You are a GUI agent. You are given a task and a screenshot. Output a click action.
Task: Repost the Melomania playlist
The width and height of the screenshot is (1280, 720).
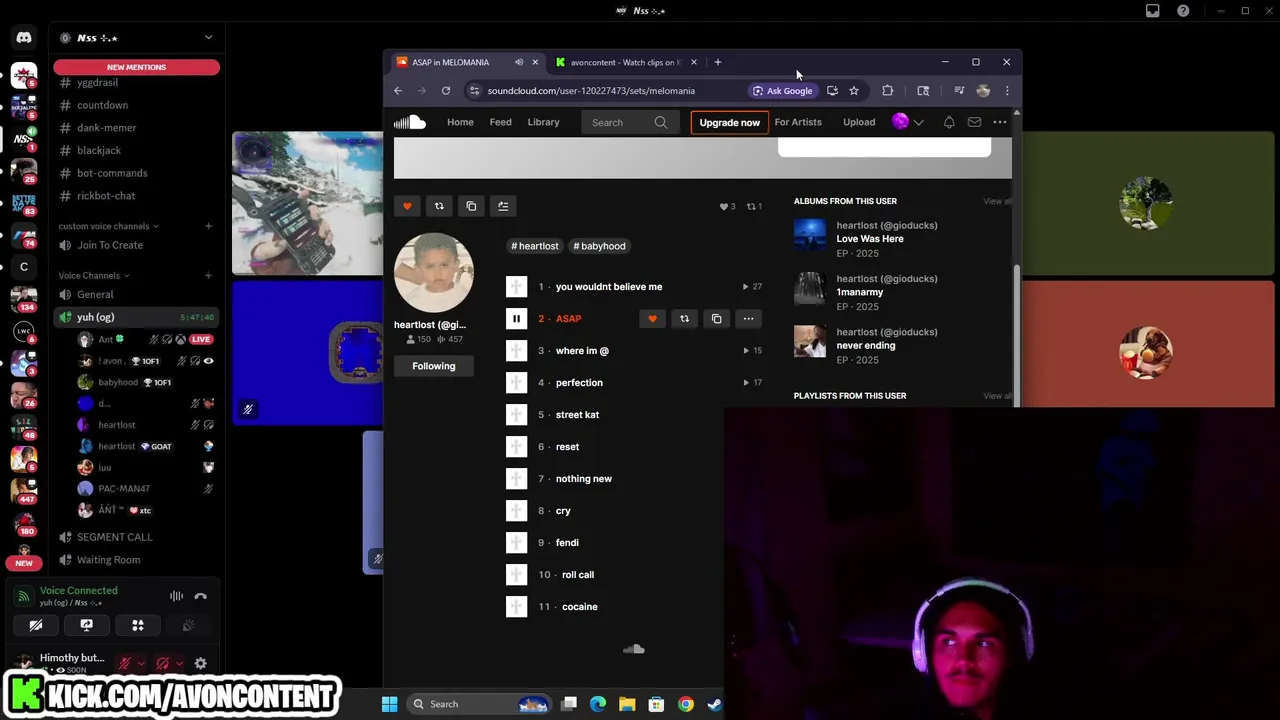(439, 206)
